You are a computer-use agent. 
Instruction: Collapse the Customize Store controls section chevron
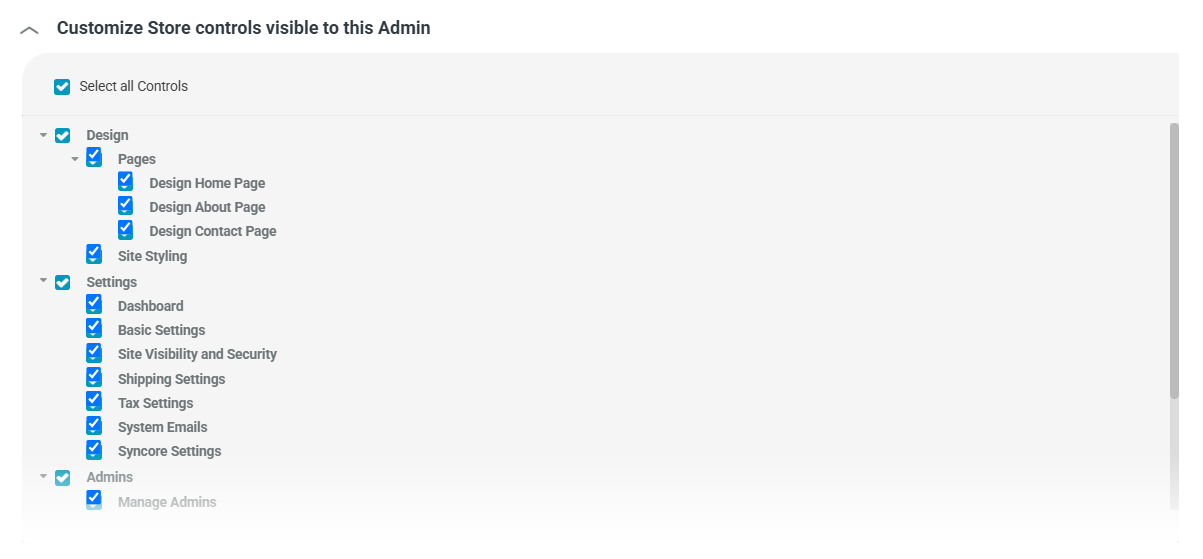tap(29, 30)
